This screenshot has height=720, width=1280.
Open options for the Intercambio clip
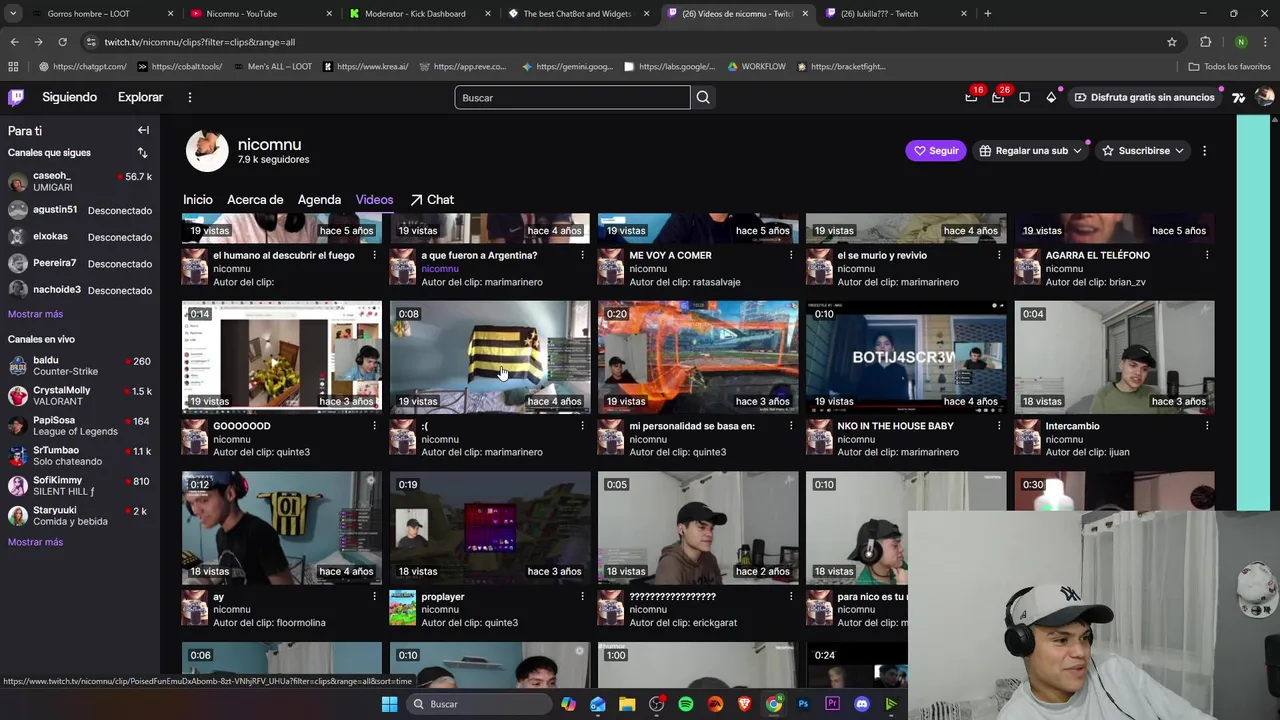click(1207, 426)
